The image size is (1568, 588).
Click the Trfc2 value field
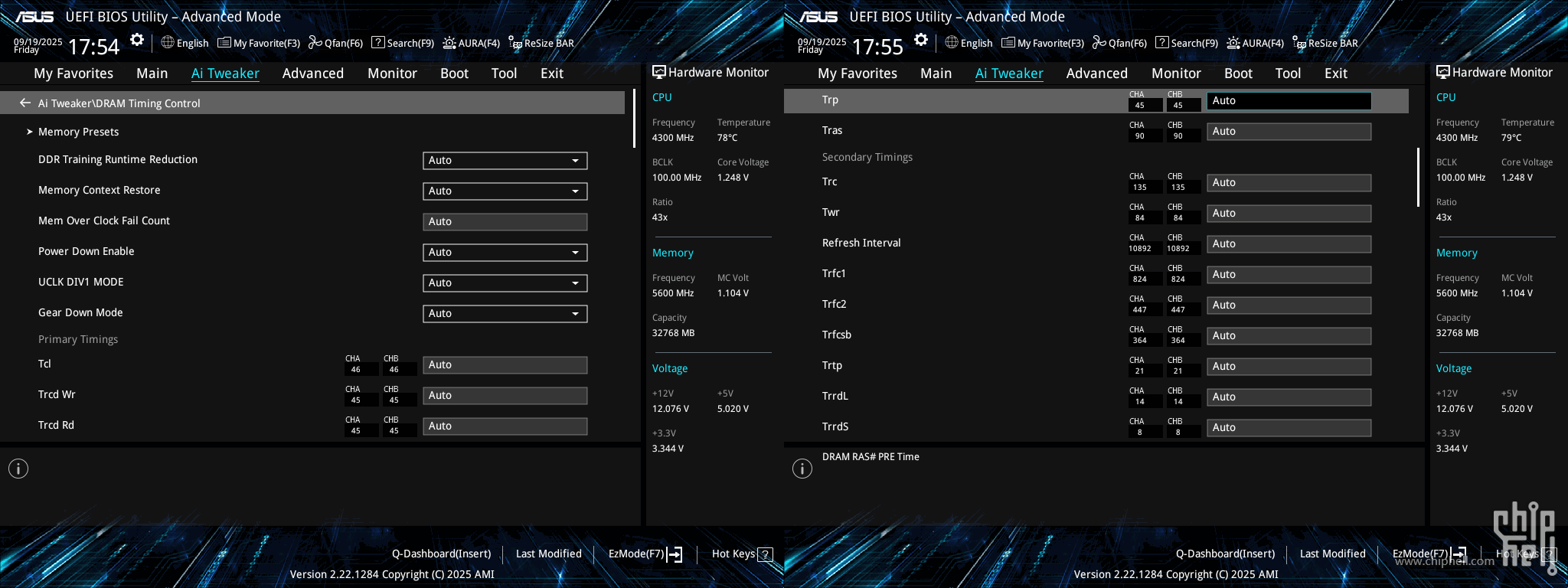click(x=1289, y=305)
